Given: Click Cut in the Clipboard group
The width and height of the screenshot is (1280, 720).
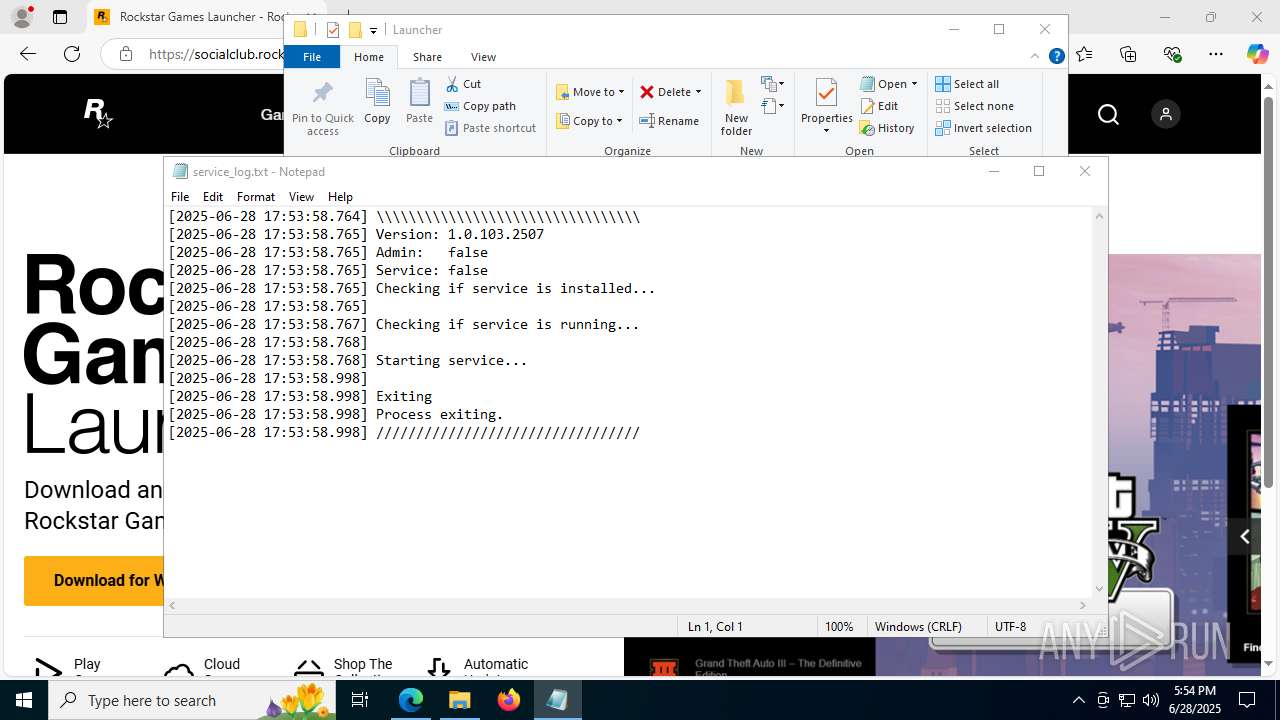Looking at the screenshot, I should pyautogui.click(x=463, y=84).
